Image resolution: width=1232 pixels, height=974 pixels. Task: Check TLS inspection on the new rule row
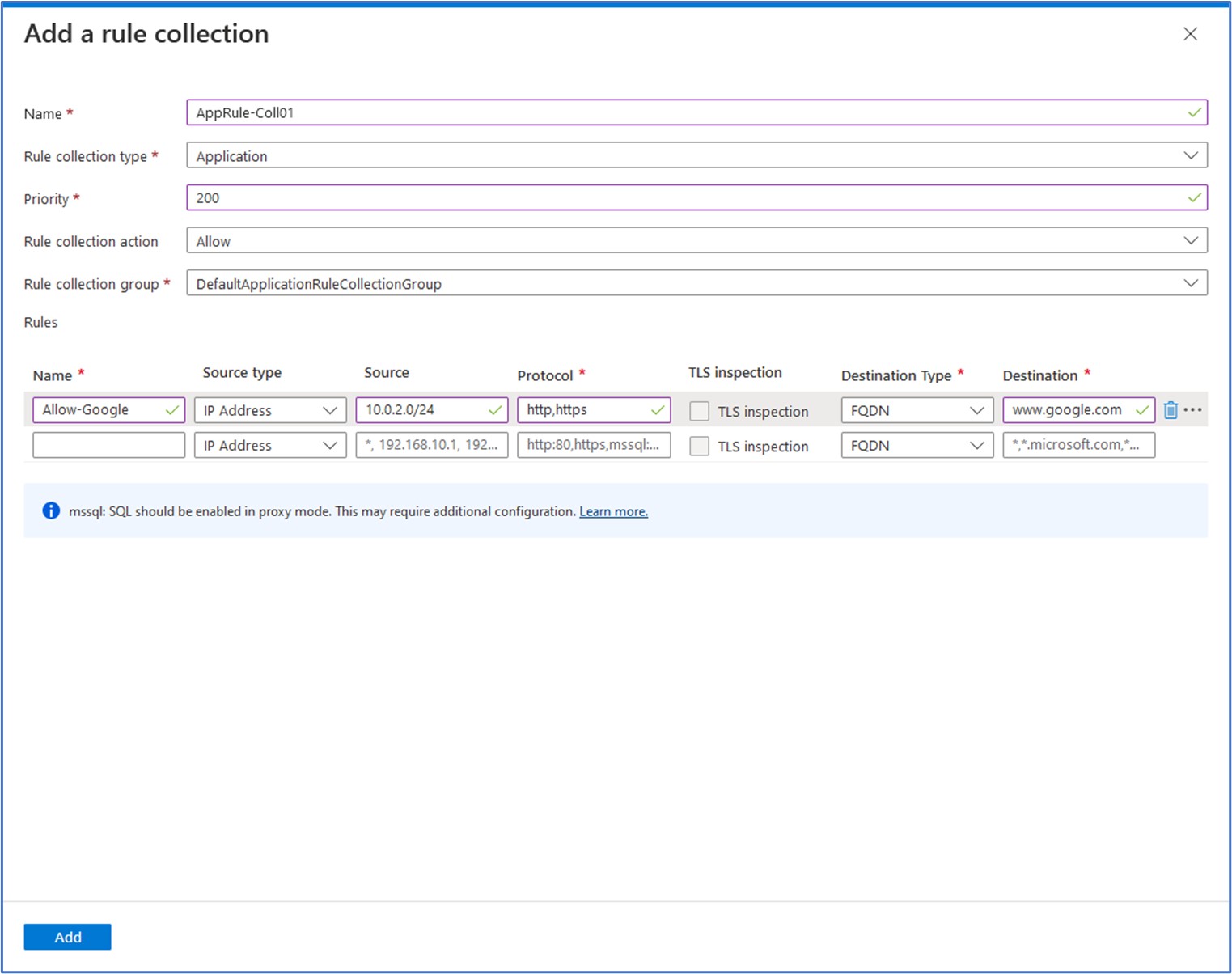(699, 446)
